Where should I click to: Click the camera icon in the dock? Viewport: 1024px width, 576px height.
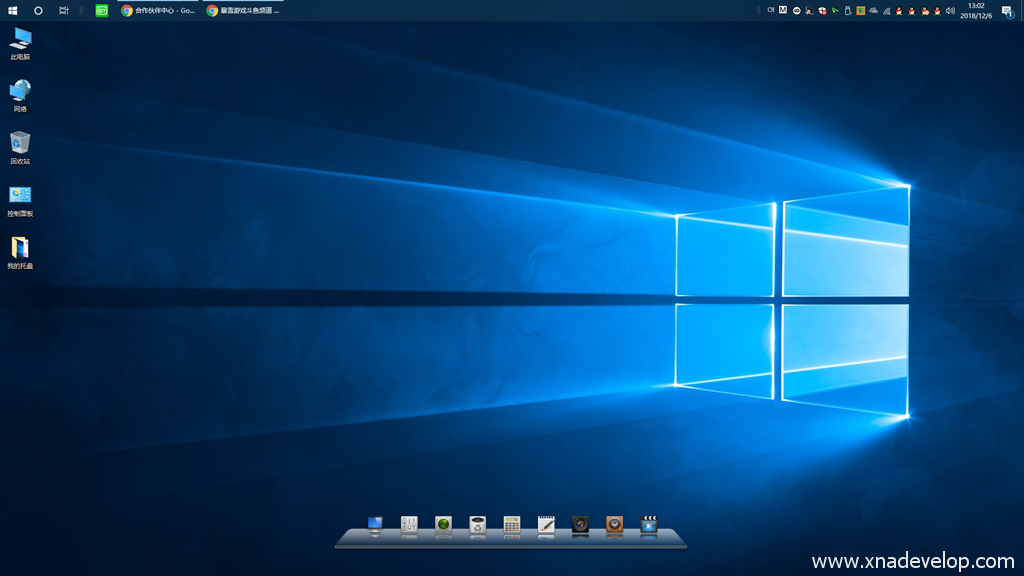(580, 525)
